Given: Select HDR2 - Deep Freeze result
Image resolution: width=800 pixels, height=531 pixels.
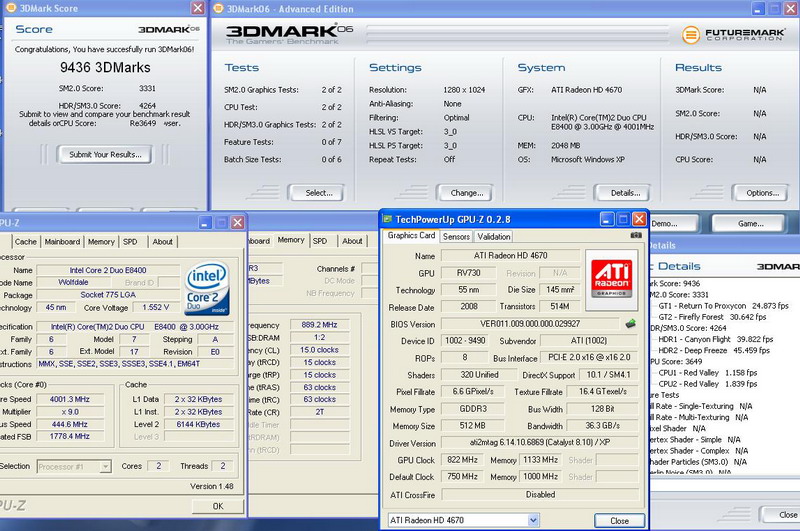Looking at the screenshot, I should [714, 350].
